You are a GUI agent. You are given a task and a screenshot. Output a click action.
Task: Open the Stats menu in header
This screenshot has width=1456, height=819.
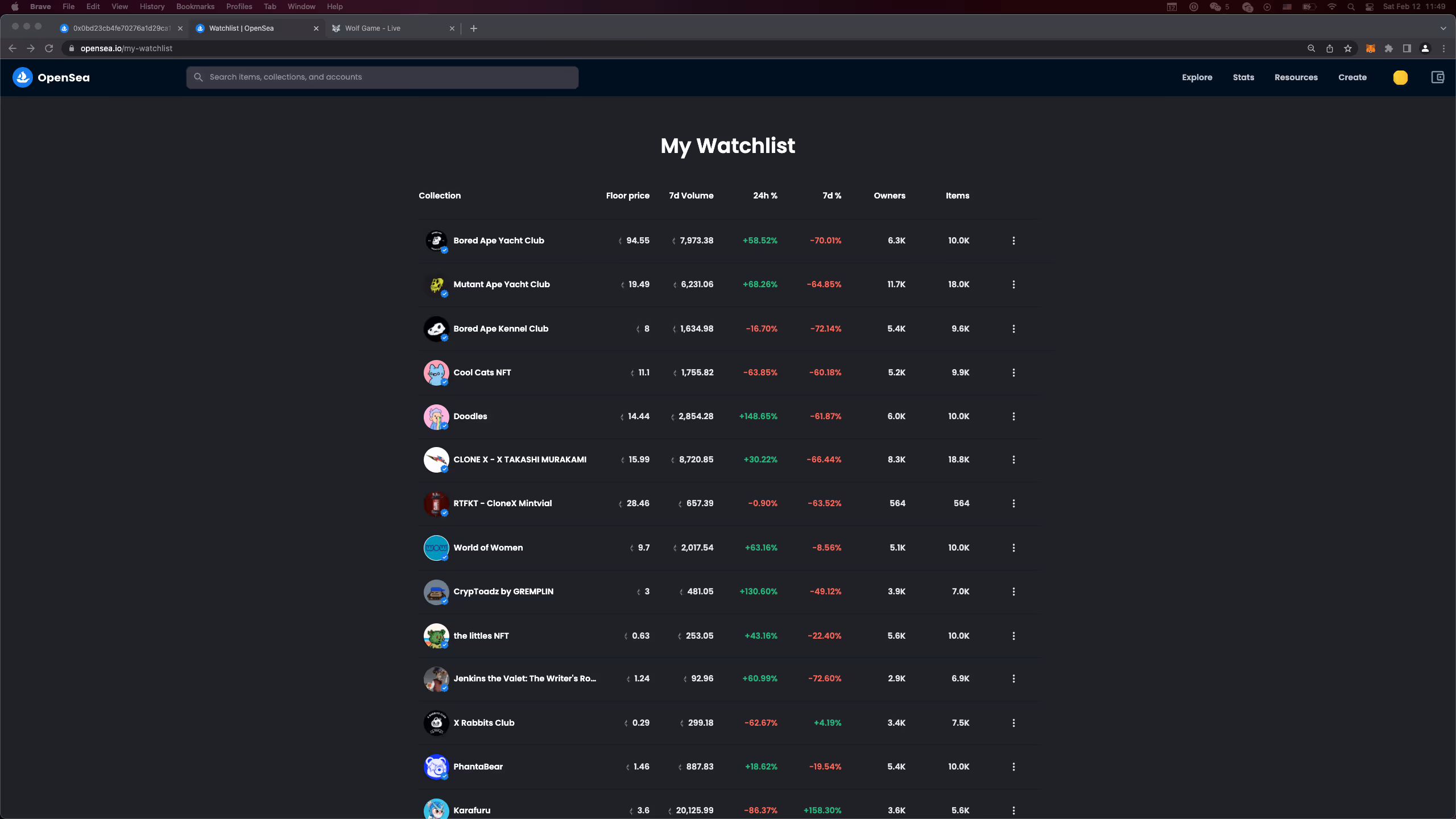(1243, 77)
